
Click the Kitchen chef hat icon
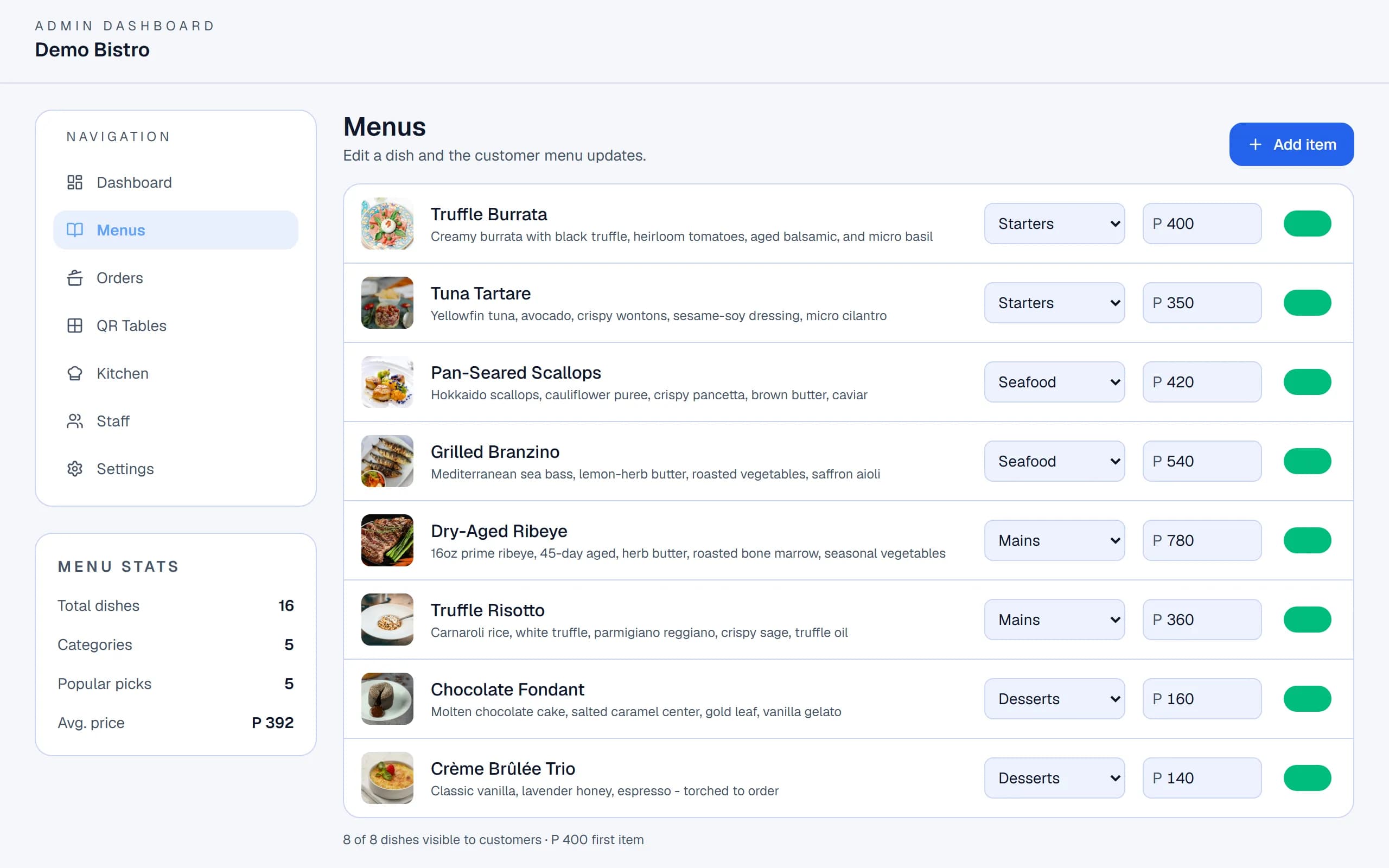[75, 373]
